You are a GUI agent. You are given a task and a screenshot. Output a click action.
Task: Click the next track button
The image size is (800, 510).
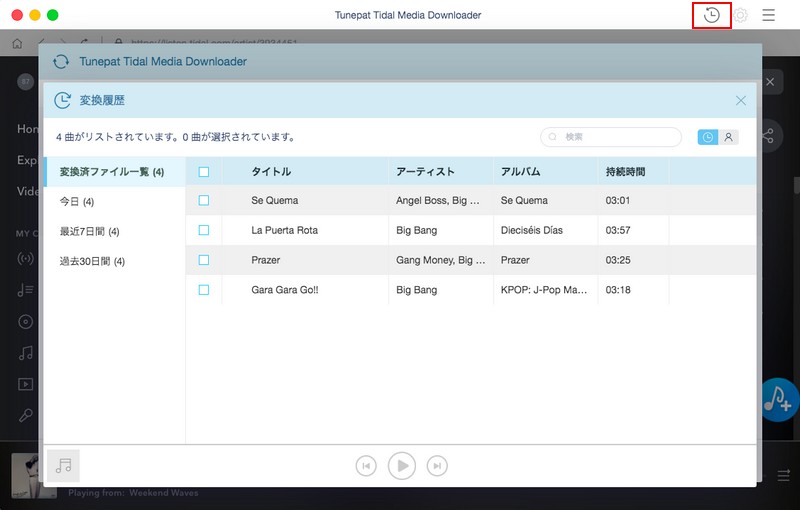[x=437, y=466]
